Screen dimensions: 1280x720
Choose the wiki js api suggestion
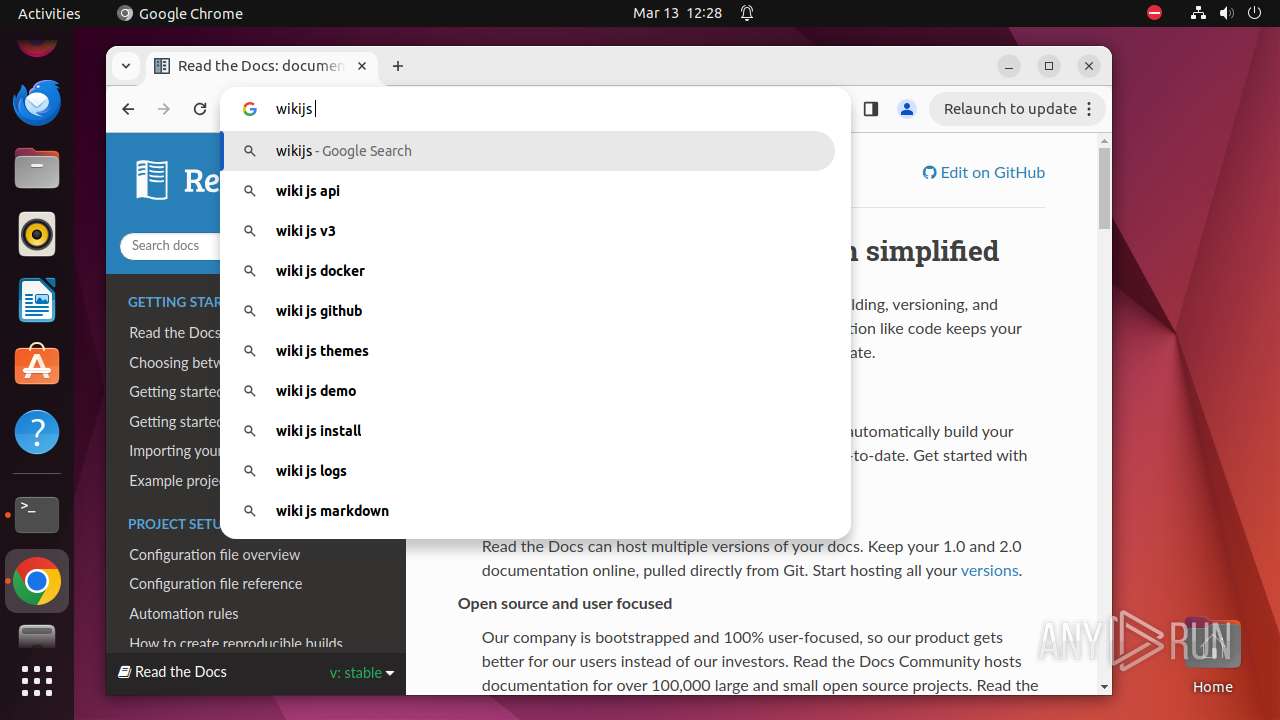(x=528, y=191)
